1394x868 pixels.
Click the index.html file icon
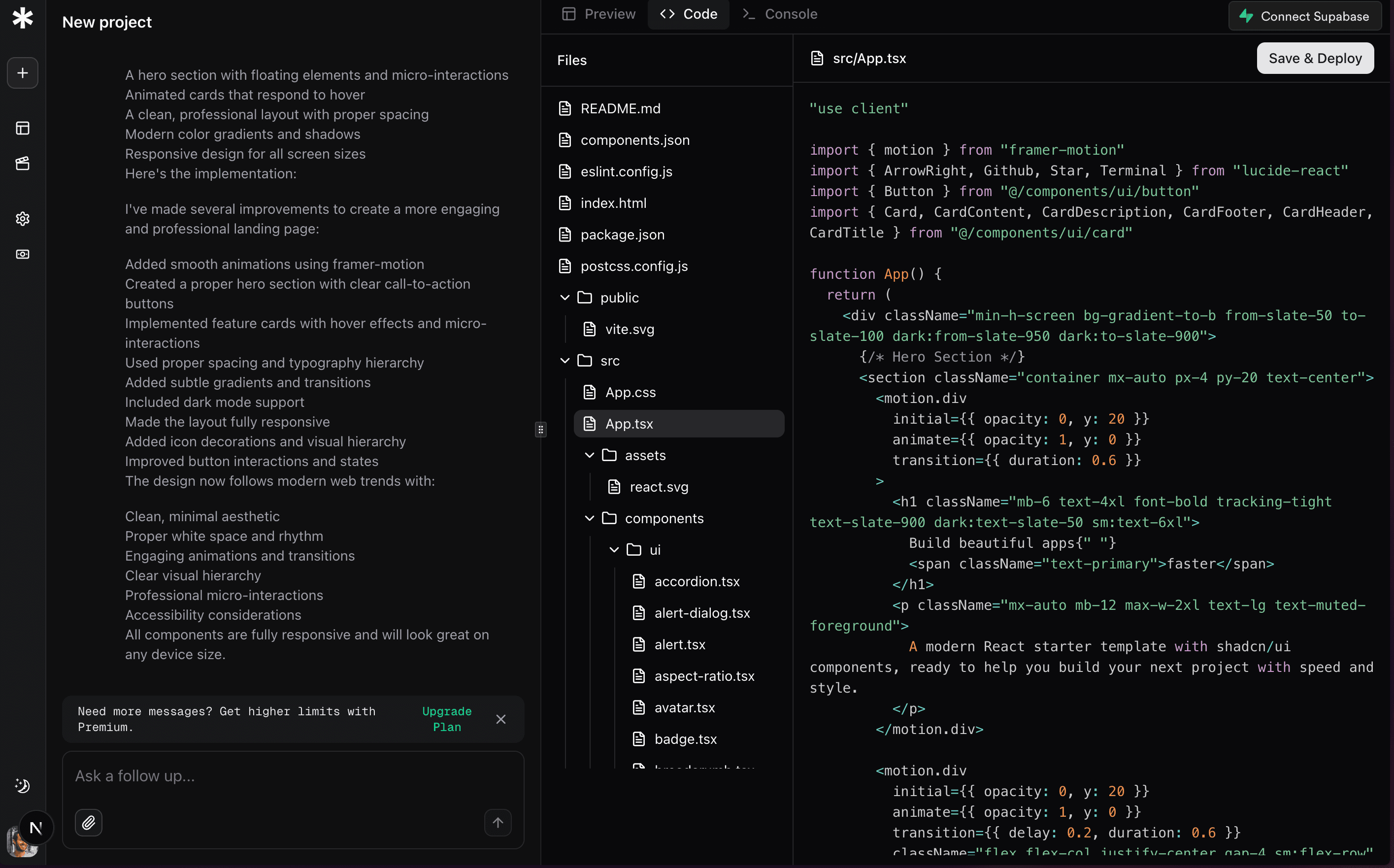coord(565,203)
